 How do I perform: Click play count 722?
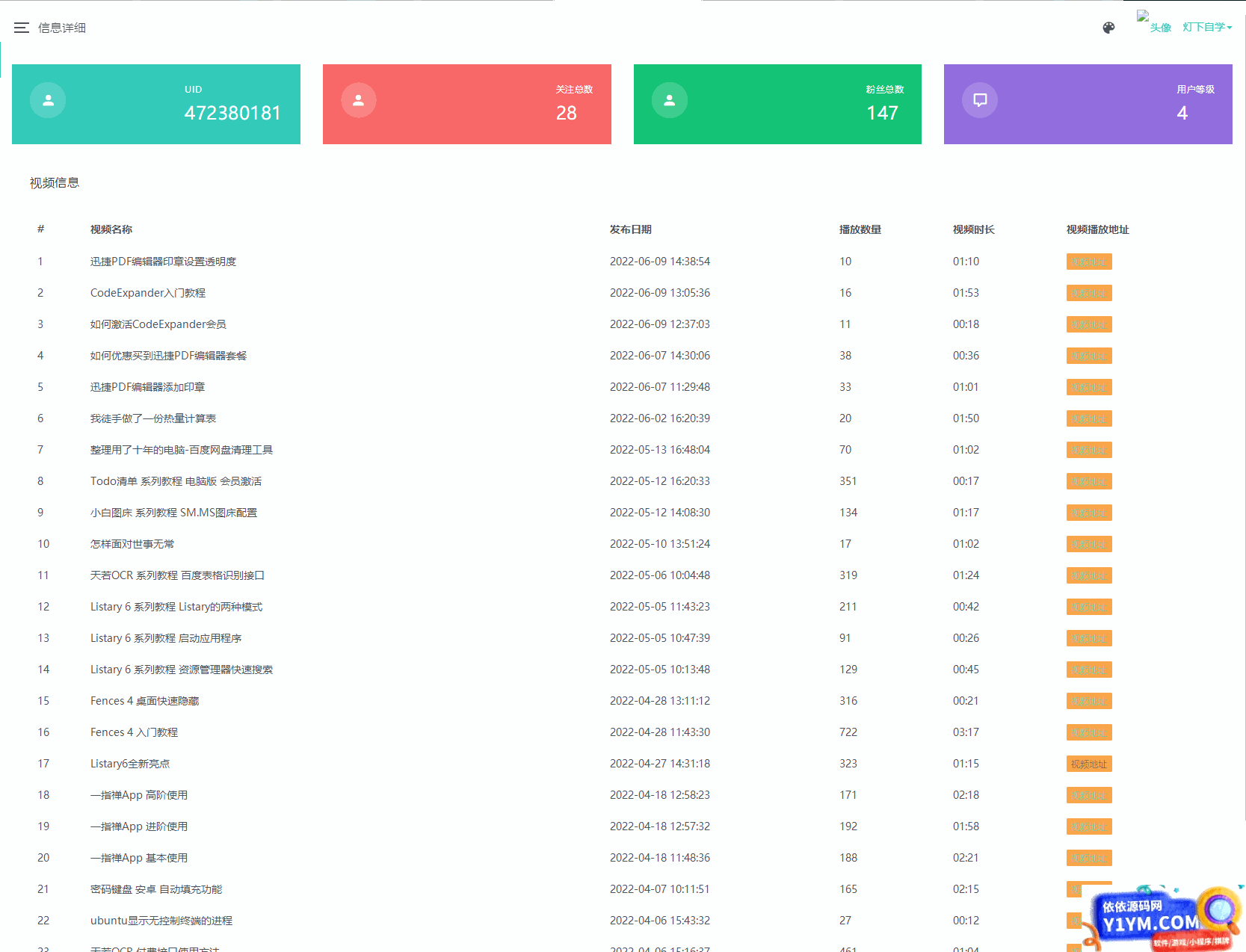tap(848, 732)
